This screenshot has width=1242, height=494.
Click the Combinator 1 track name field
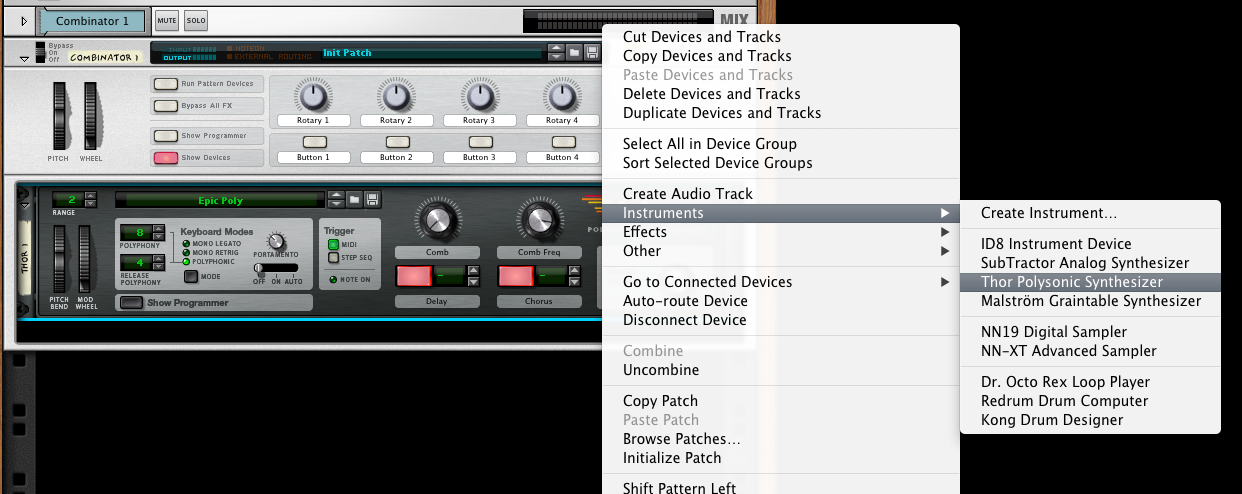click(x=92, y=21)
